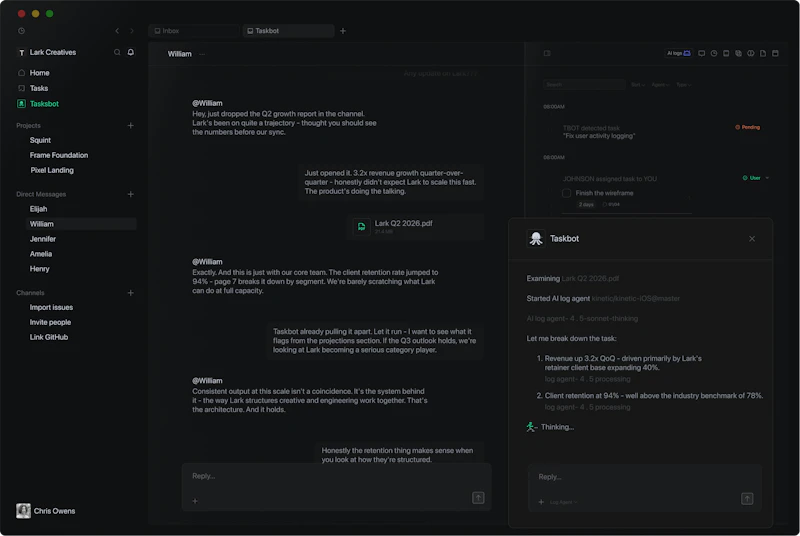Open the square panel icon after the clock
This screenshot has width=800, height=536.
pos(726,53)
